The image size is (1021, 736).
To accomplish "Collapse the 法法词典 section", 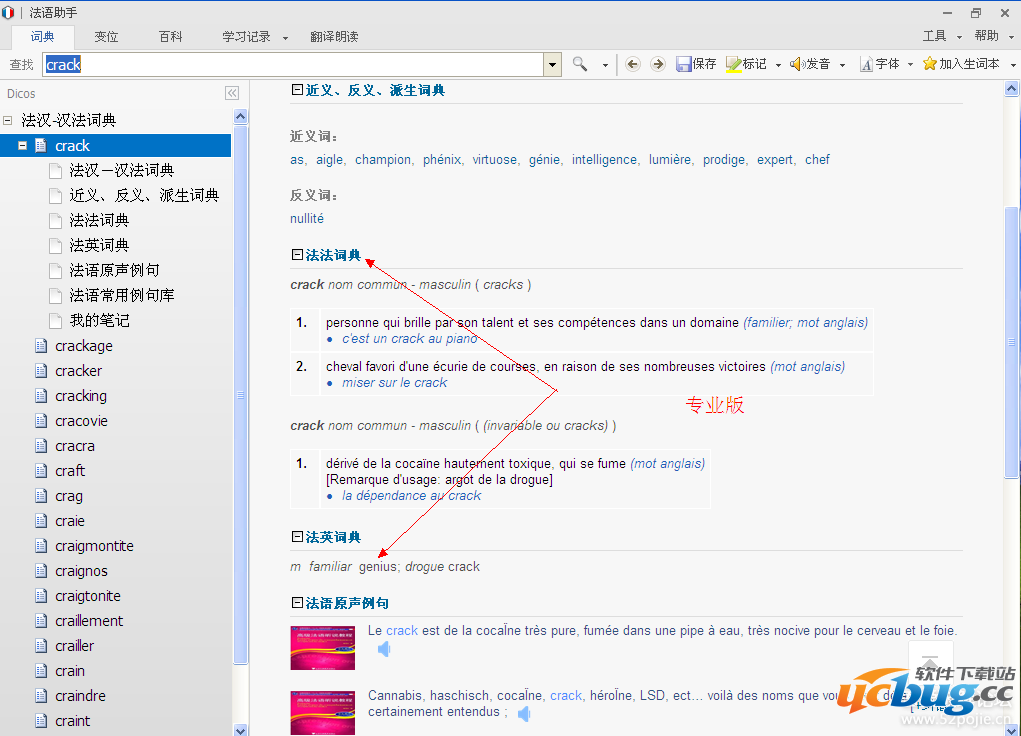I will pos(297,255).
